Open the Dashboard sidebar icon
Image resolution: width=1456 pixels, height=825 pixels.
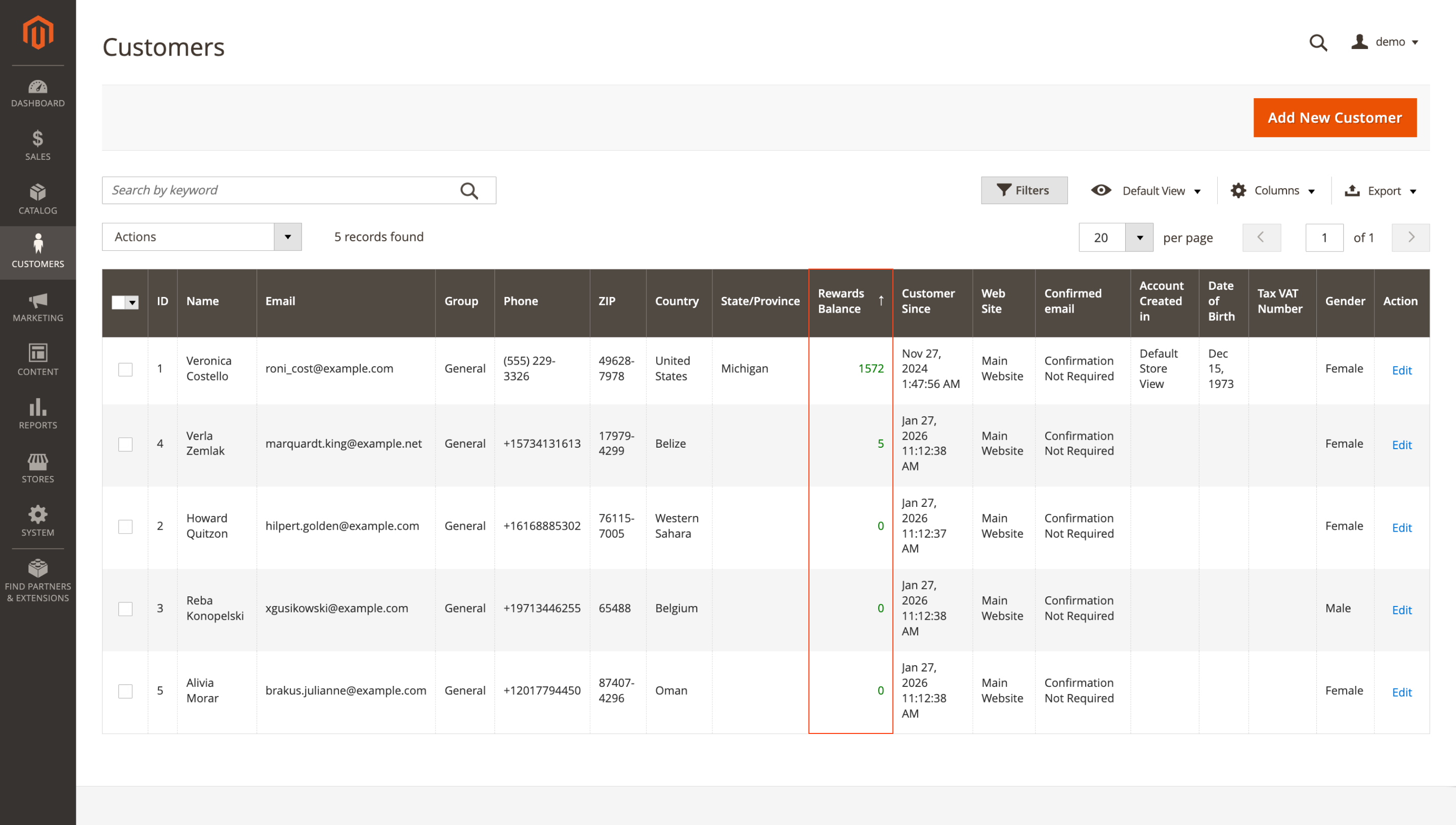[x=38, y=94]
